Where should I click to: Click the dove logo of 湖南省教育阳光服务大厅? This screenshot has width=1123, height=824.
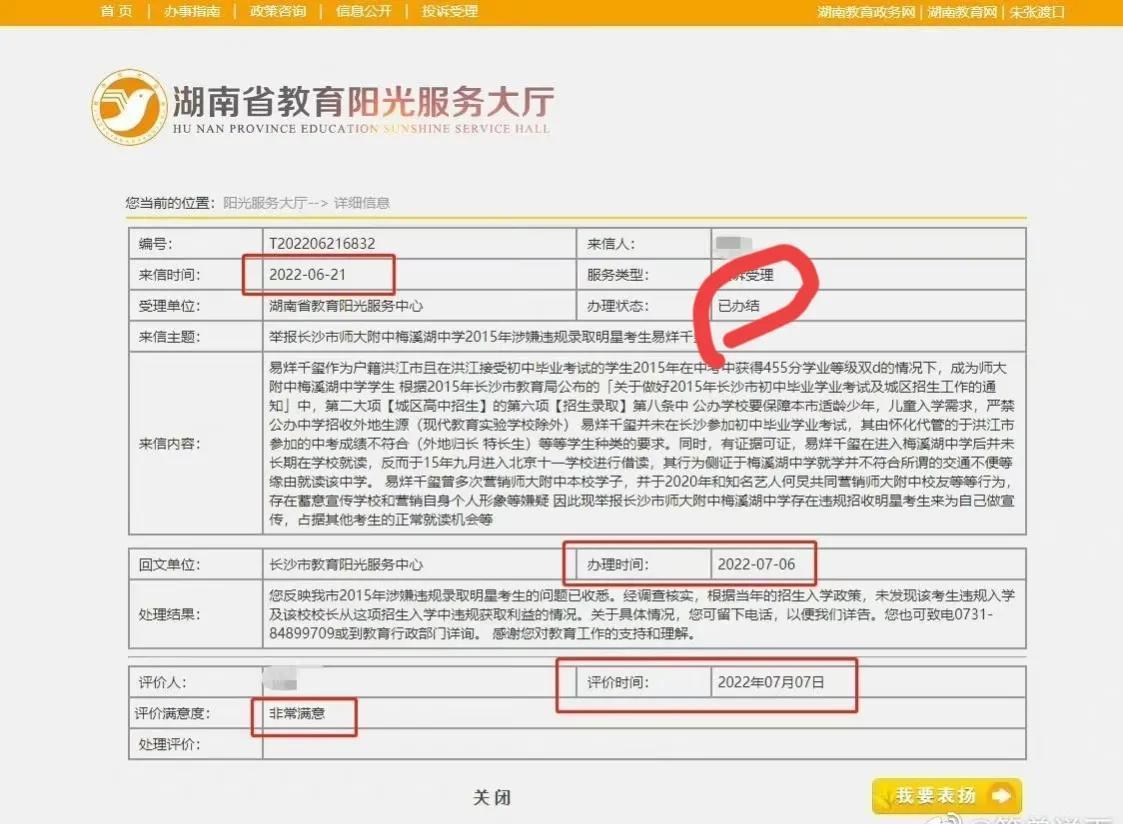[x=129, y=107]
